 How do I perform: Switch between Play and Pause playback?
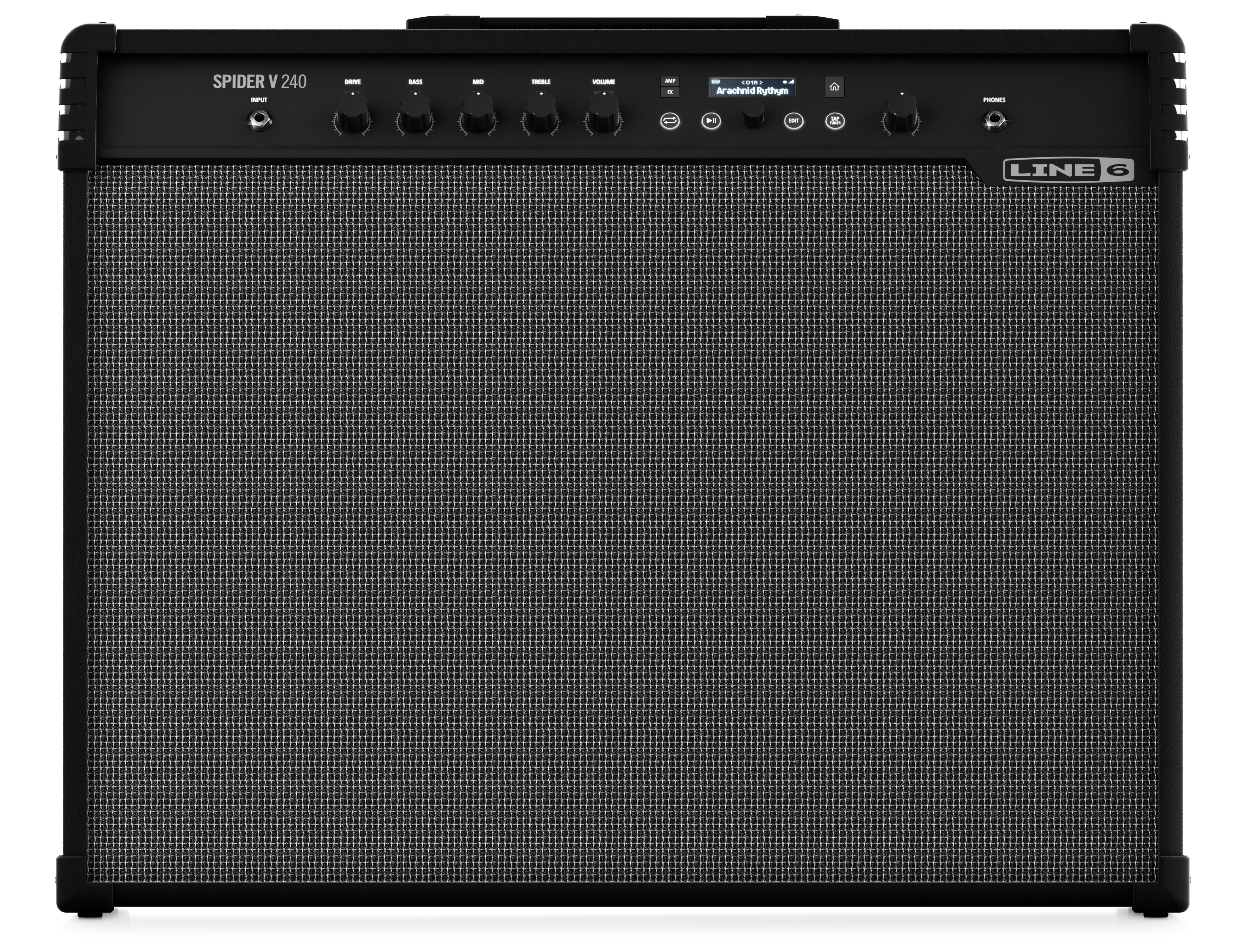711,121
